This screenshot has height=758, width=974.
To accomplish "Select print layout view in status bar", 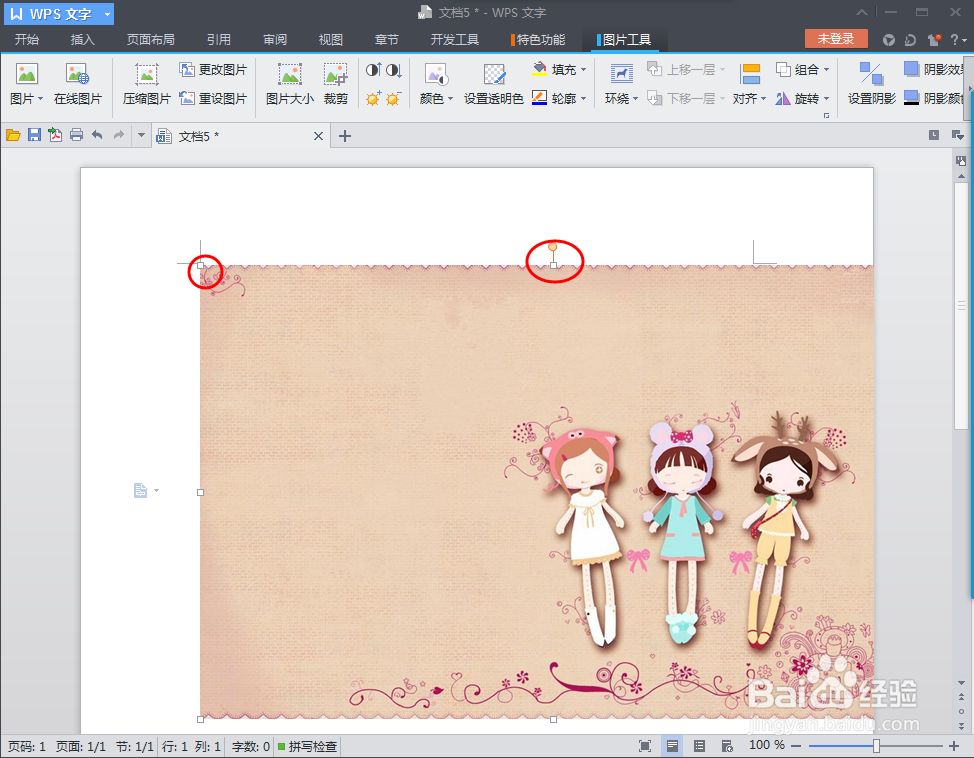I will click(x=672, y=746).
